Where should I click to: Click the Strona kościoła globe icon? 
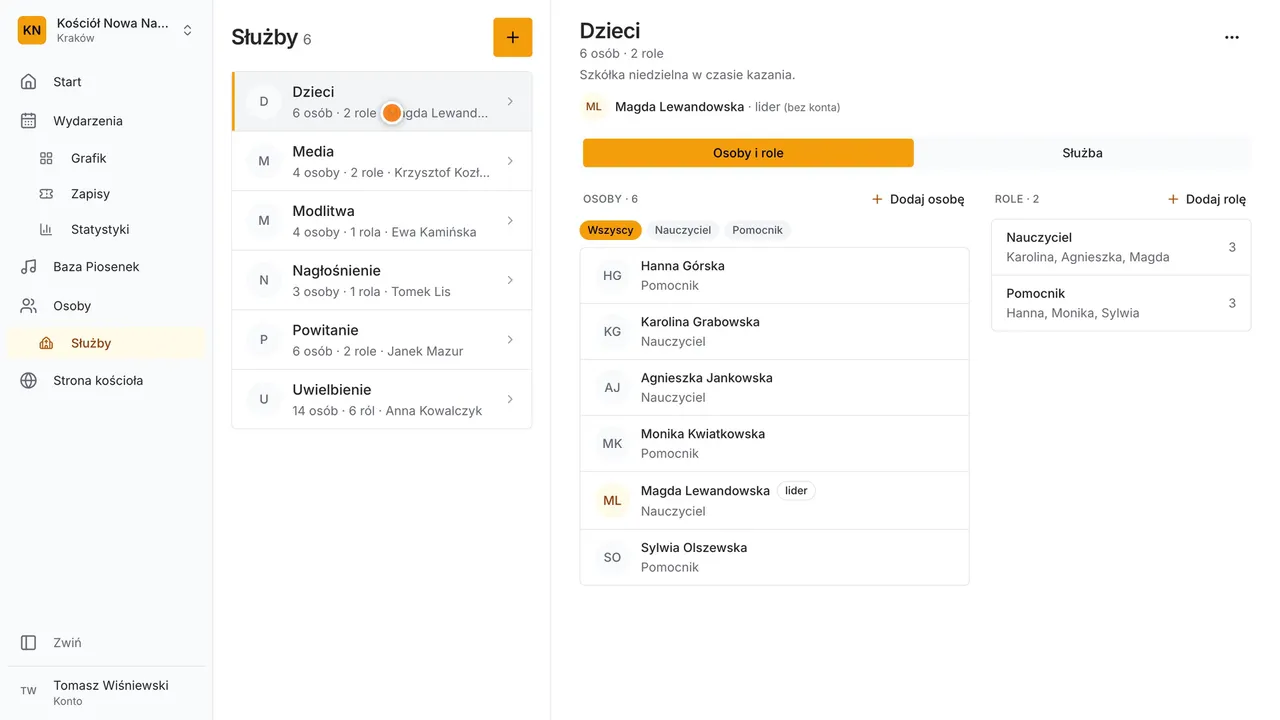pyautogui.click(x=29, y=381)
